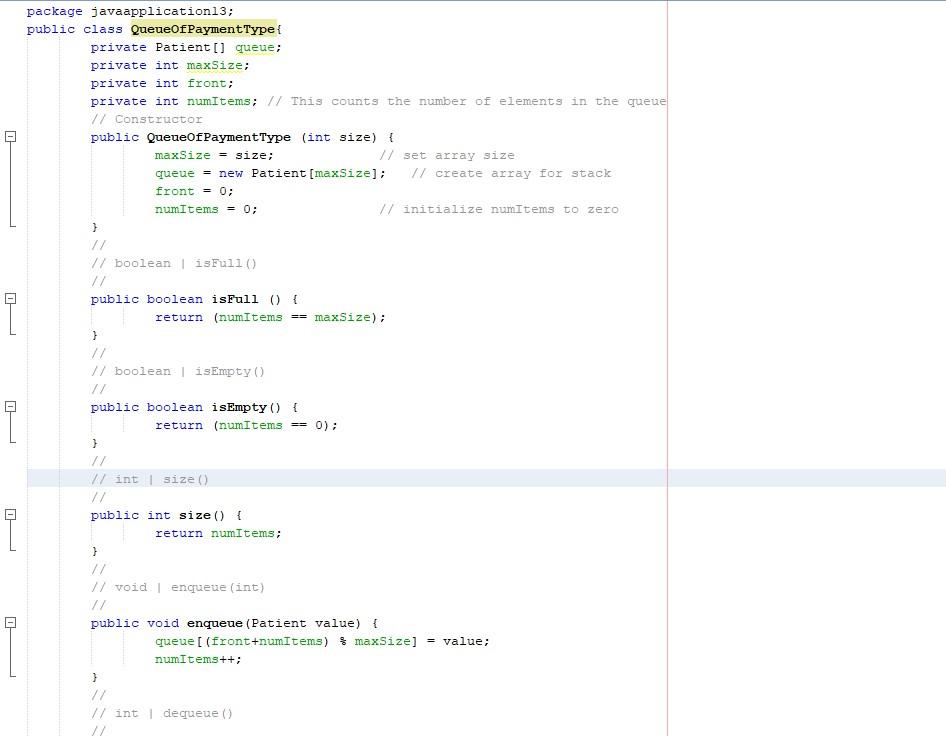Collapse the isFull method fold
The width and height of the screenshot is (946, 736).
tap(11, 299)
